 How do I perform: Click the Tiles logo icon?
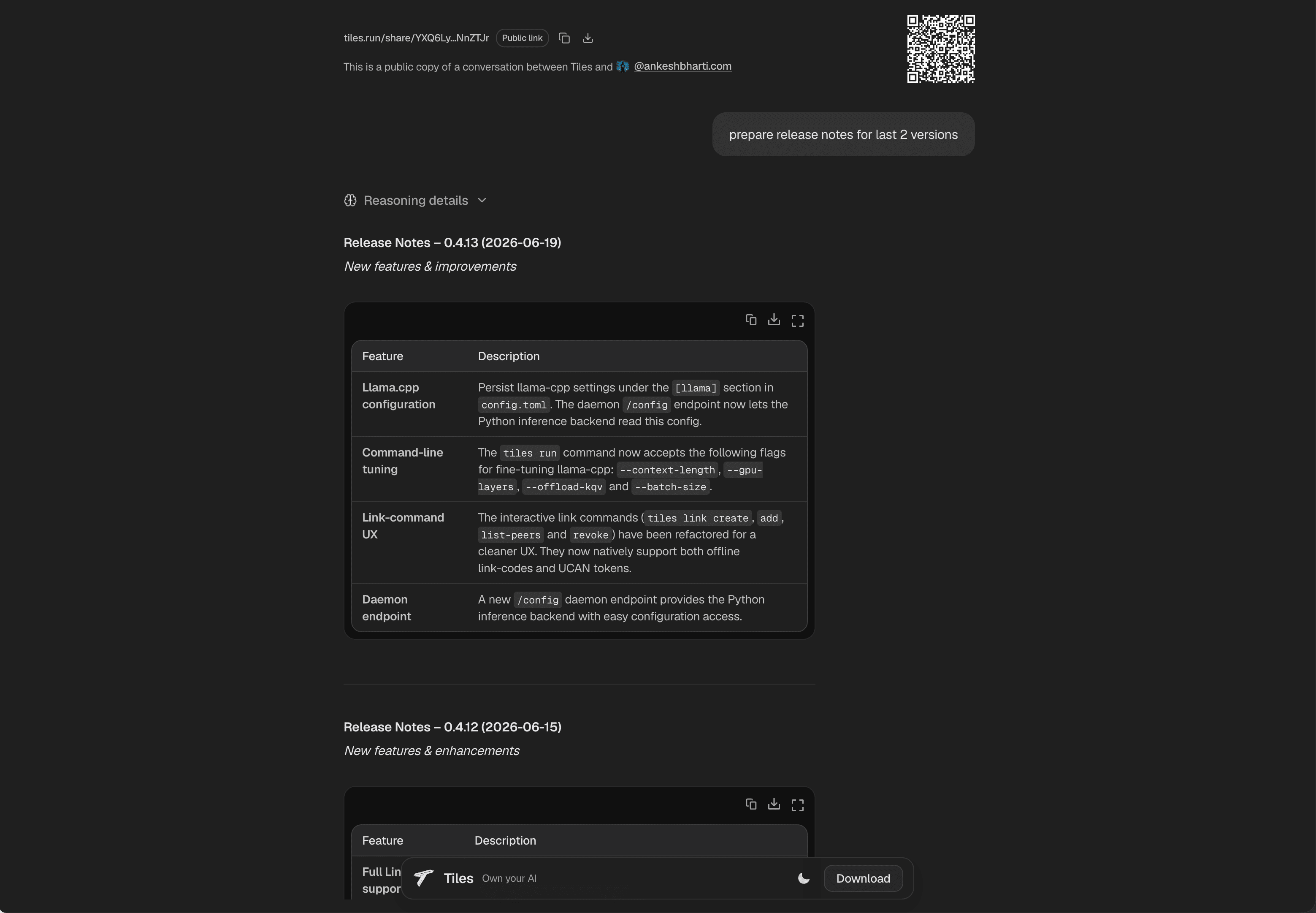click(x=424, y=878)
